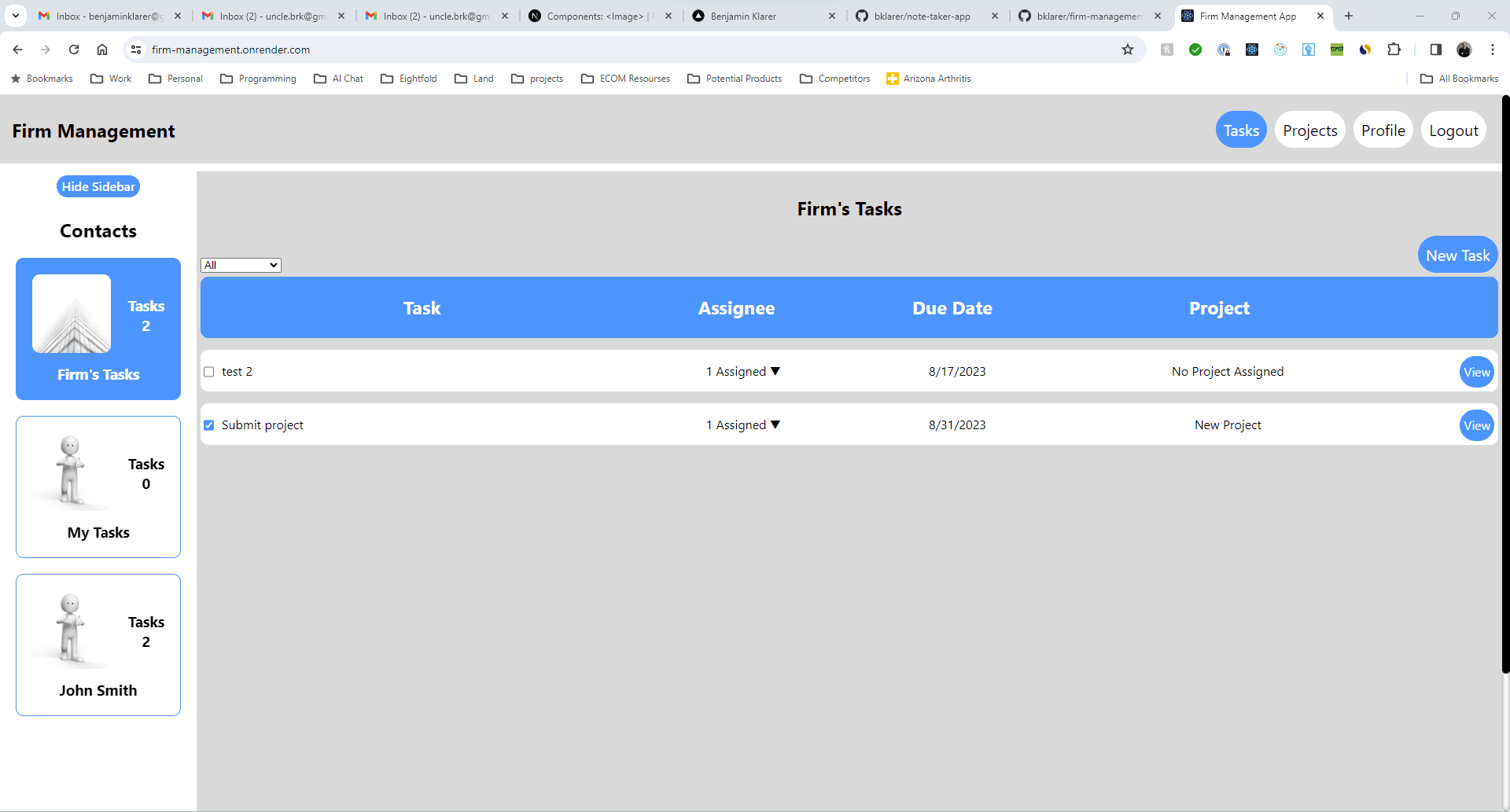This screenshot has height=812, width=1510.
Task: Select the John Smith contact card
Action: click(x=98, y=645)
